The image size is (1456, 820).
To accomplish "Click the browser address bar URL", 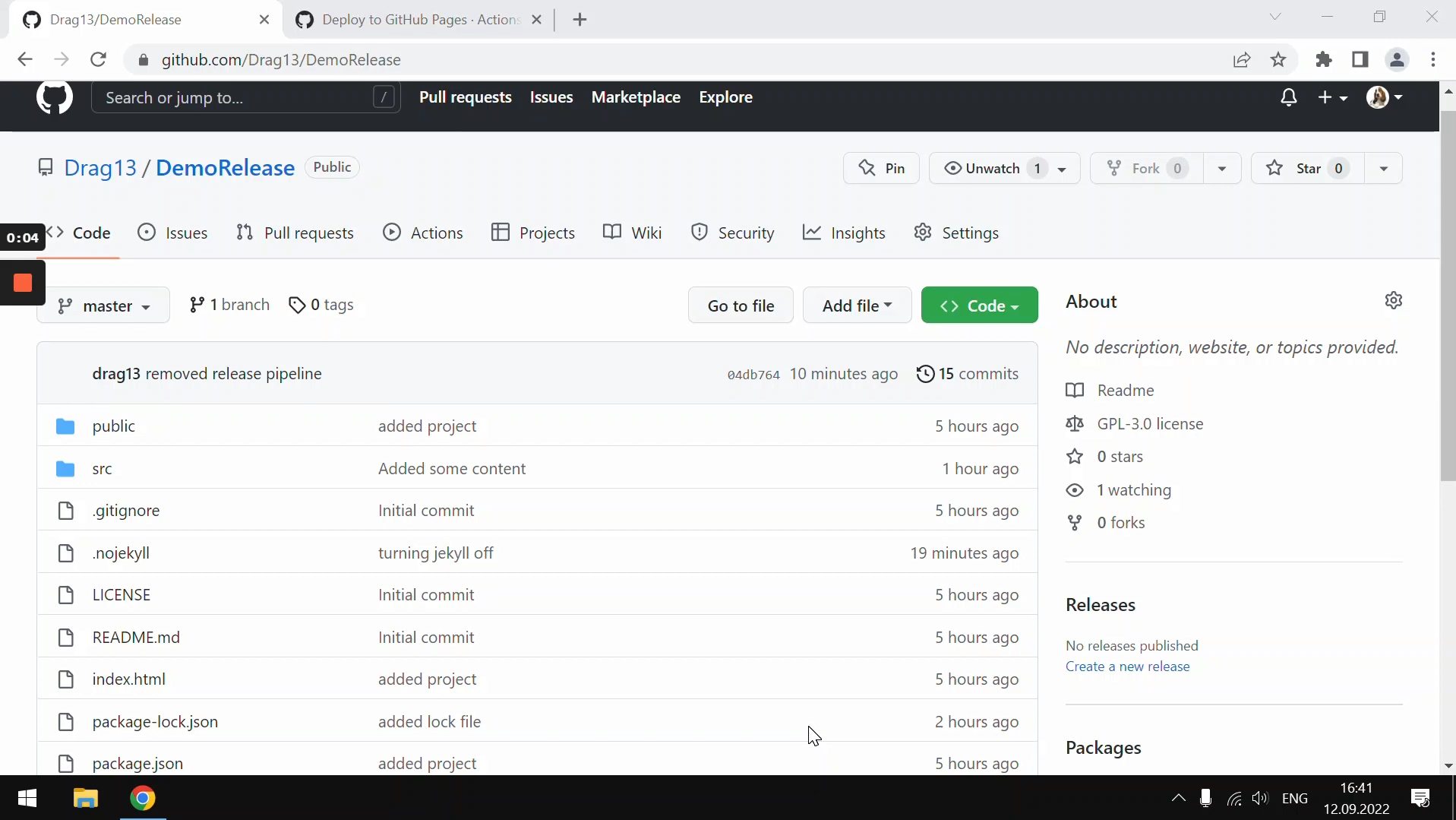I will point(281,59).
